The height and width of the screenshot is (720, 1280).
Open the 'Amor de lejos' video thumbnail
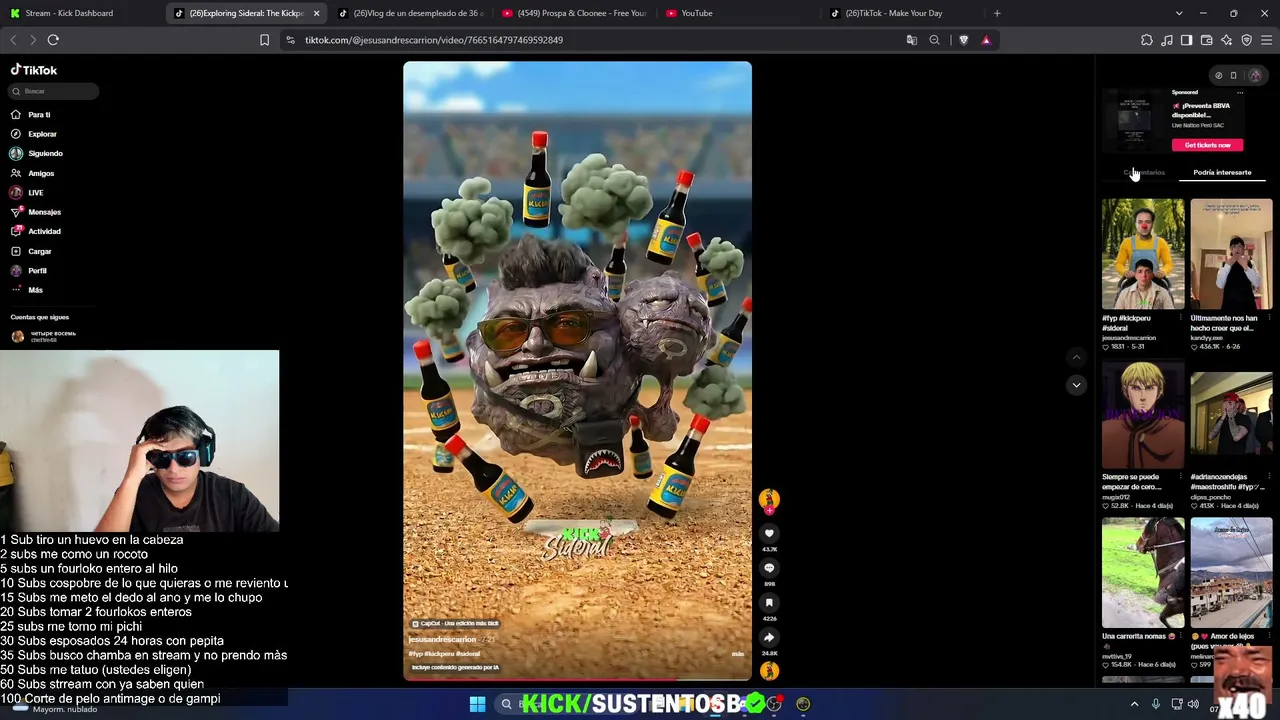pyautogui.click(x=1231, y=573)
